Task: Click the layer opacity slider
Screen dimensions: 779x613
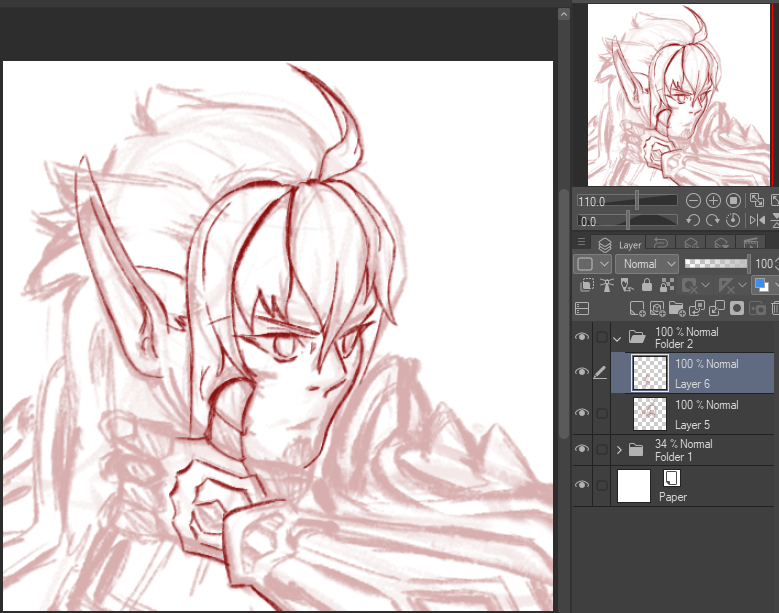Action: coord(717,264)
